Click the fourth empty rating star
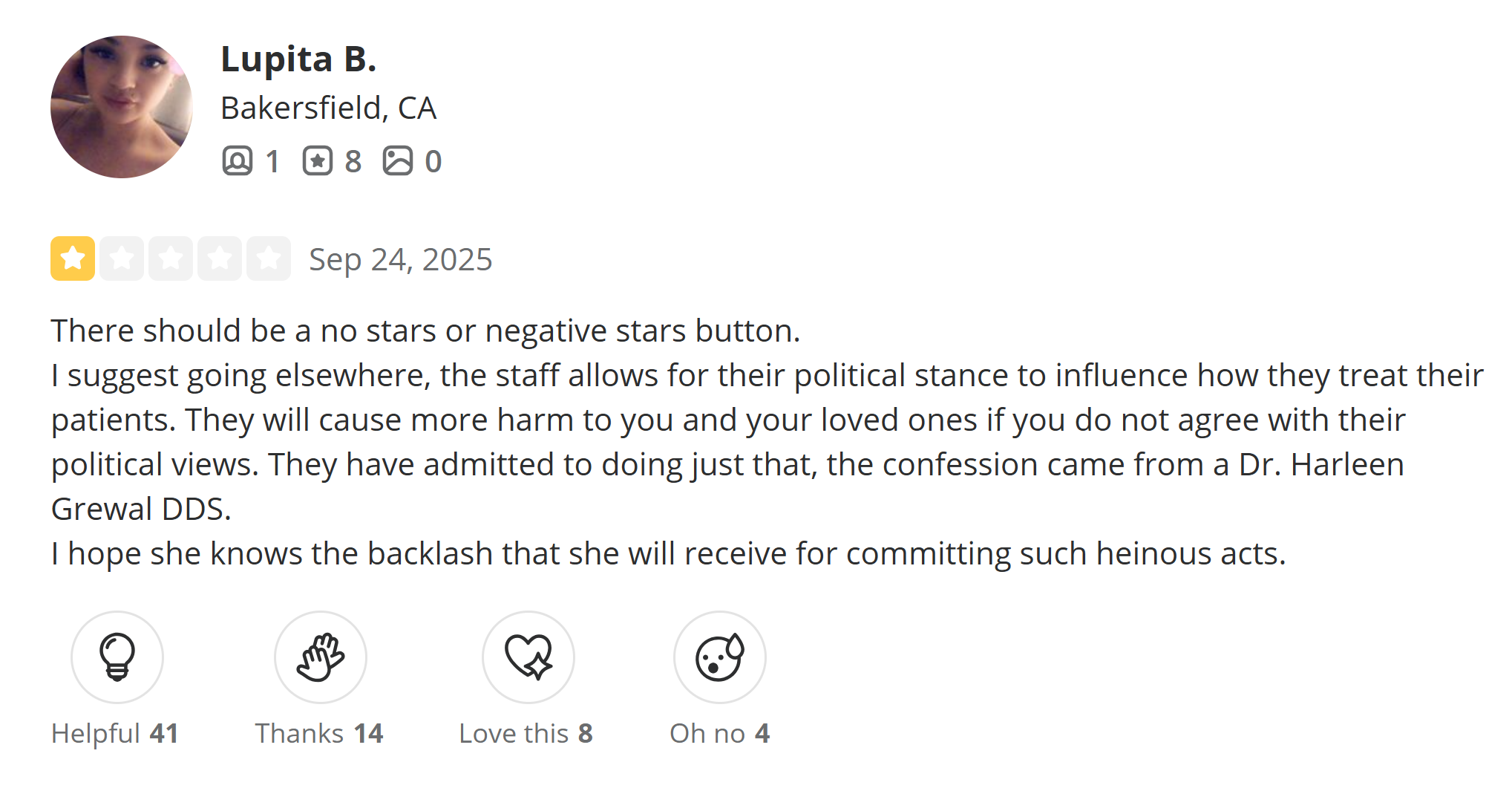This screenshot has height=791, width=1512. tap(220, 258)
